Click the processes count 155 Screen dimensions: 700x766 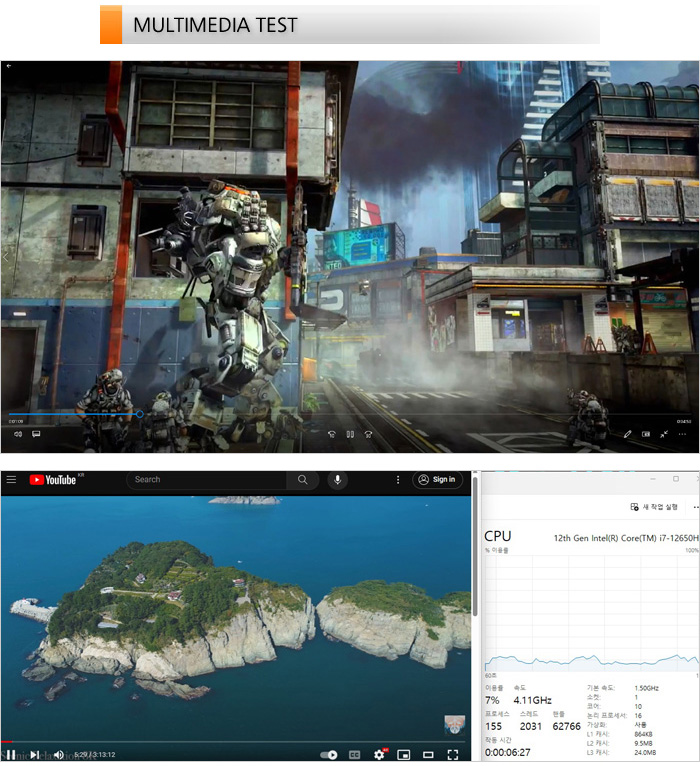tap(493, 726)
